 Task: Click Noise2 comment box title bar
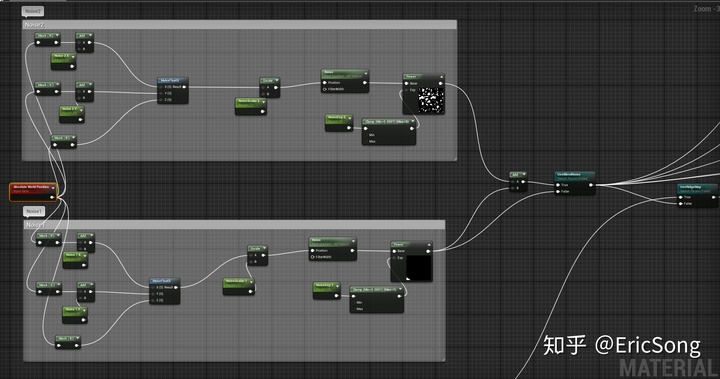tap(239, 25)
